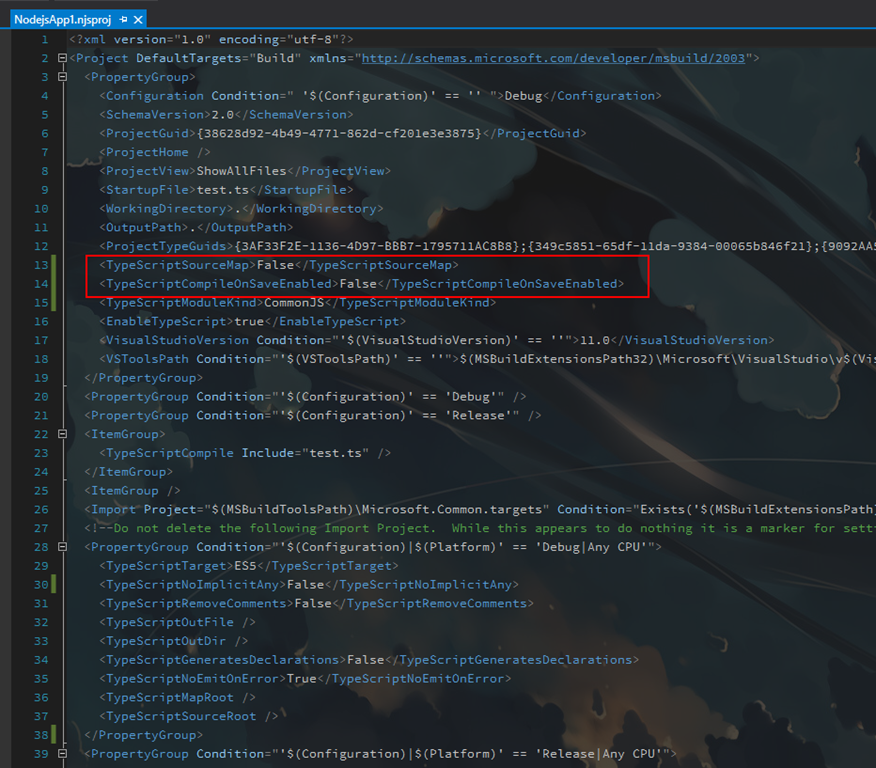Click the TypeScriptGeneratesDeclarations False value
Viewport: 876px width, 768px height.
click(x=365, y=660)
